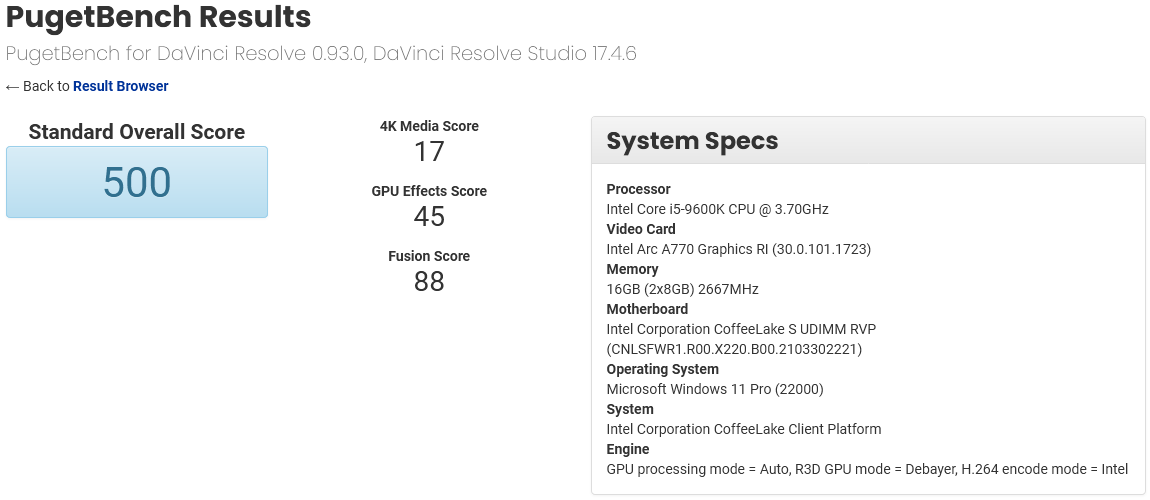Click the Video Card label
Viewport: 1150px width, 500px height.
point(641,229)
